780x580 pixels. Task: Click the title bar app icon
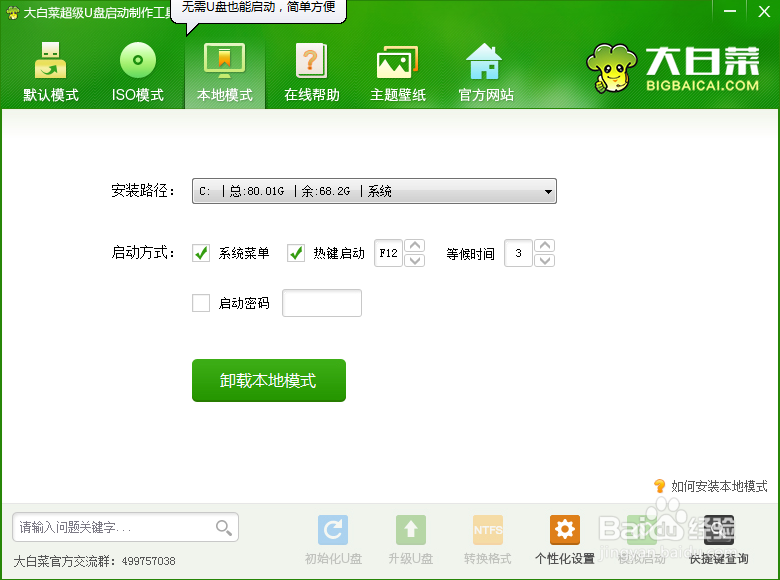tap(12, 12)
